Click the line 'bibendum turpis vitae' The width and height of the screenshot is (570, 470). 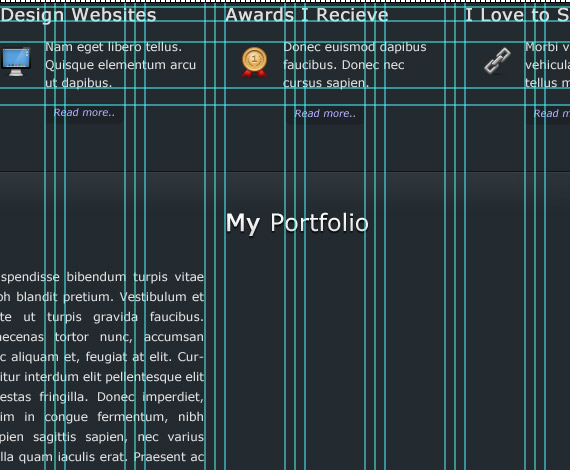tap(135, 277)
